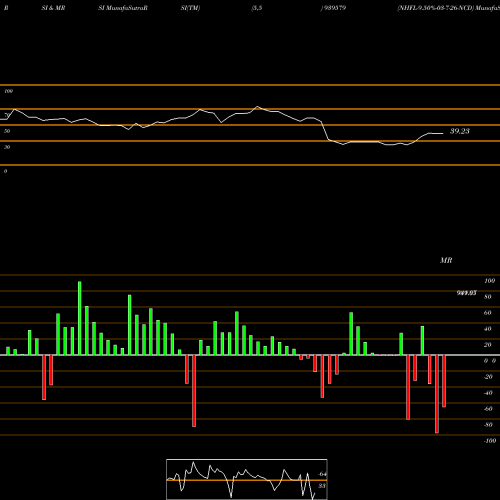
Task: Open the mini RSI overview thumbnail chart
Action: tap(247, 479)
